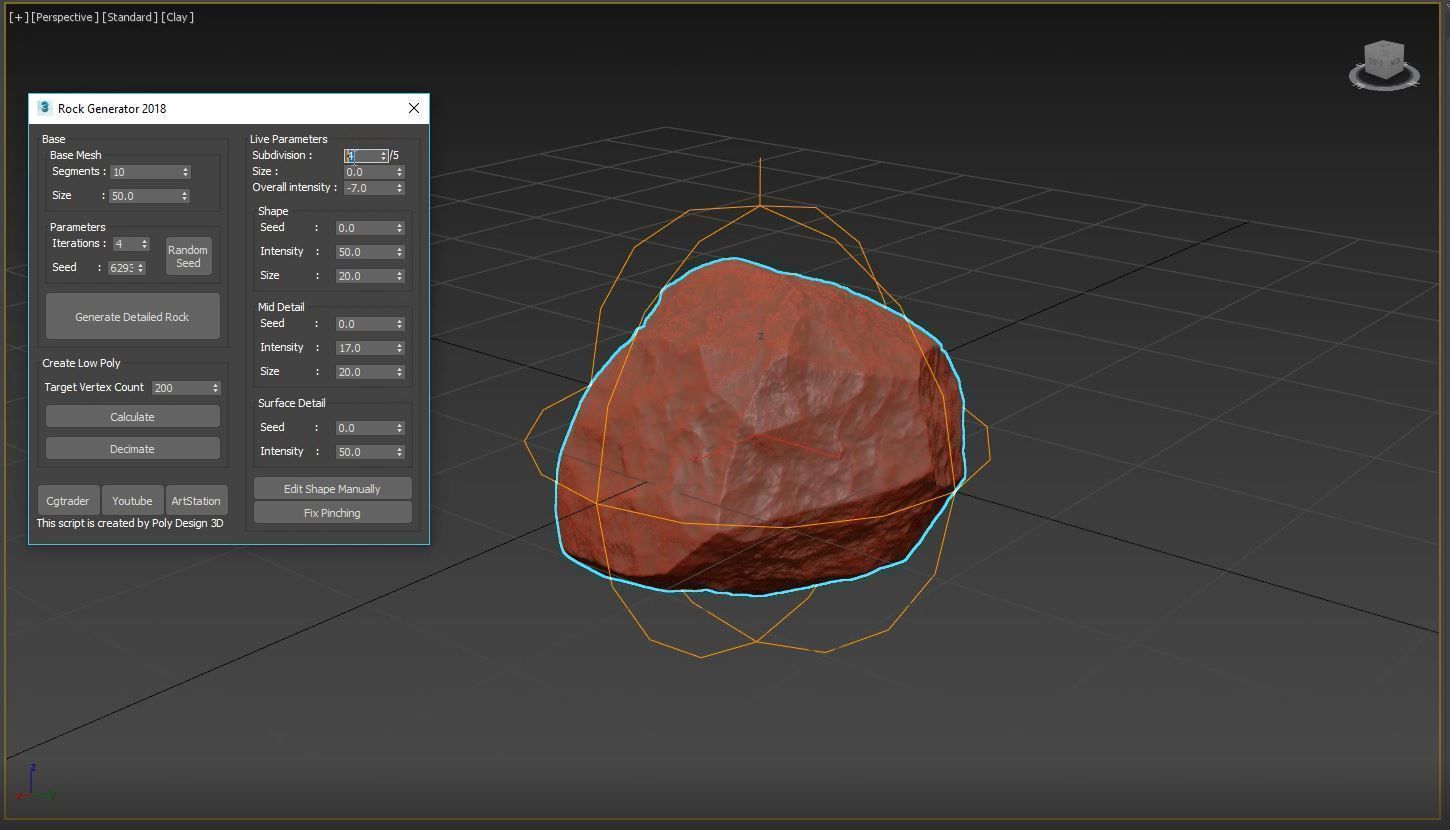The image size is (1450, 830).
Task: Open the Youtube link button
Action: (132, 501)
